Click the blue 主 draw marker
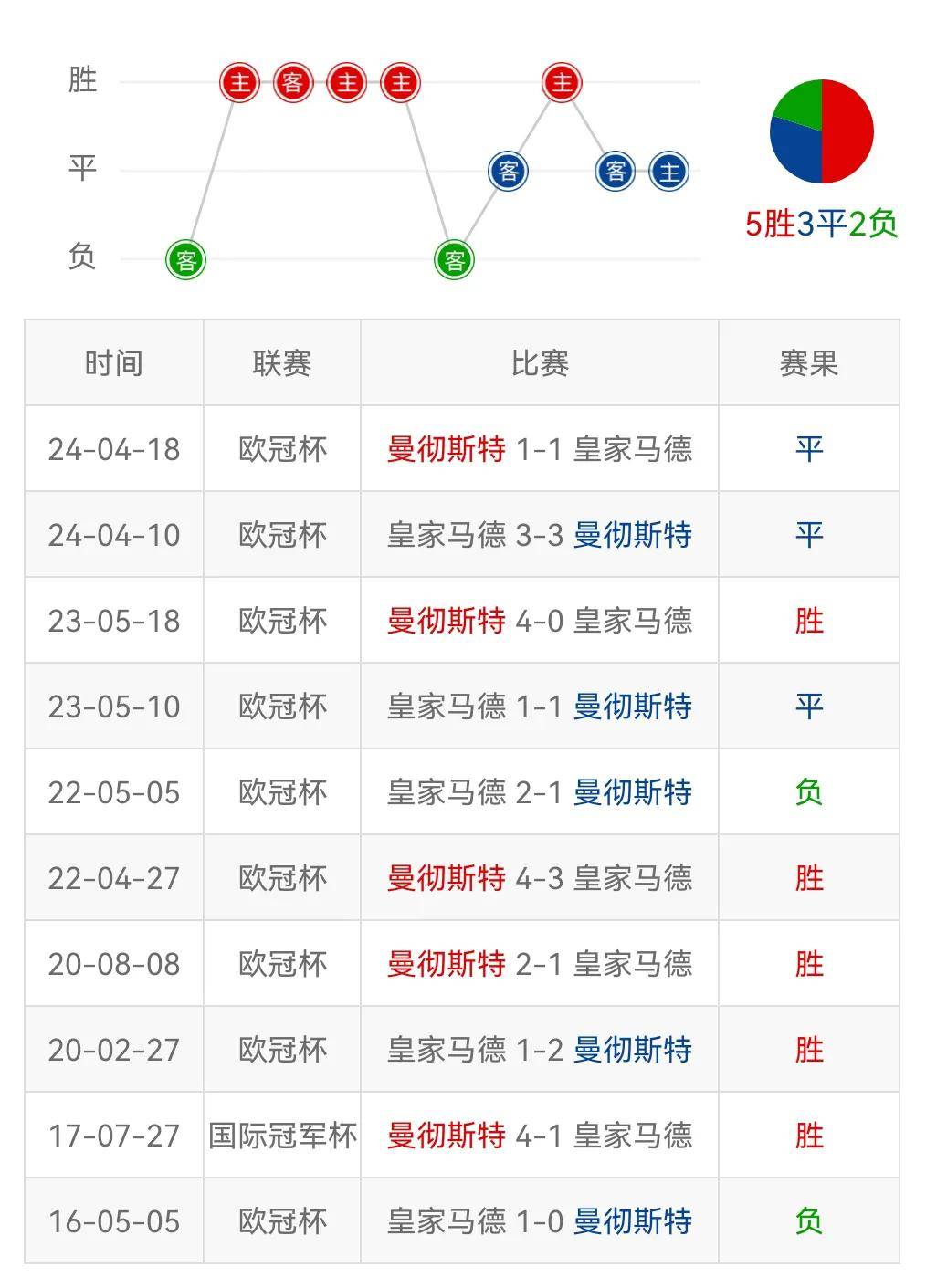926x1288 pixels. point(669,171)
